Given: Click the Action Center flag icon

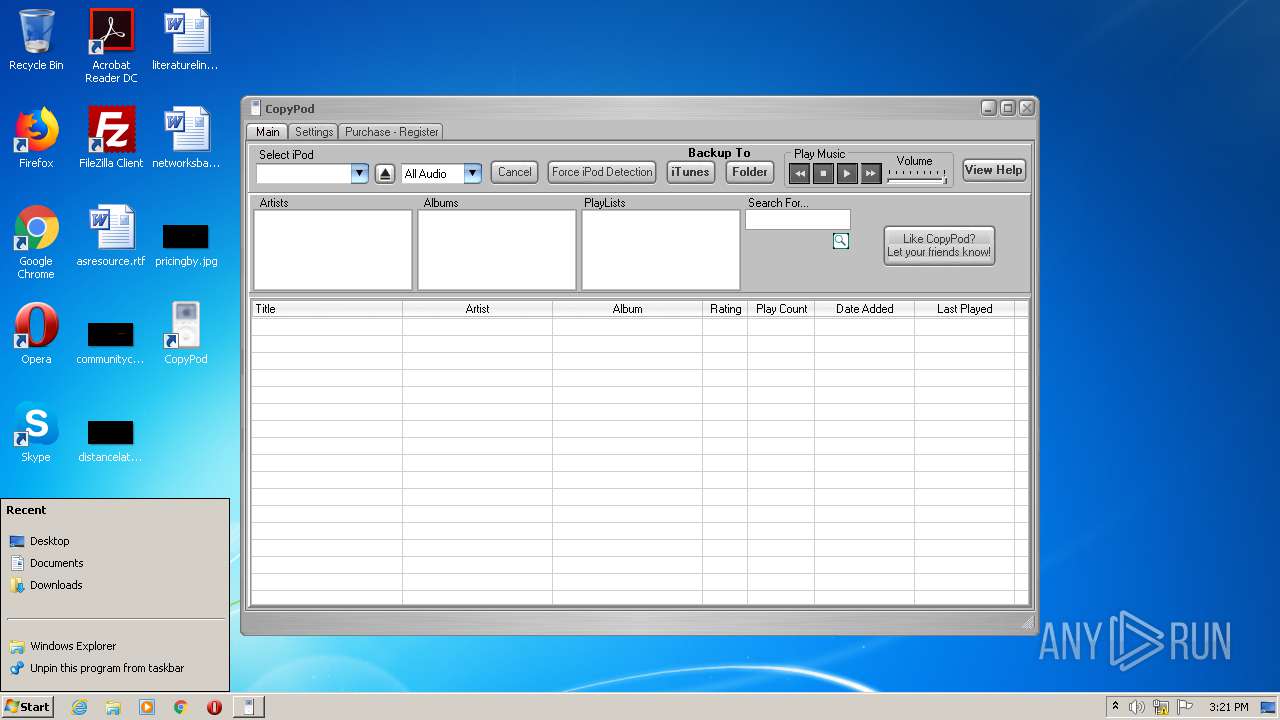Looking at the screenshot, I should (1184, 707).
